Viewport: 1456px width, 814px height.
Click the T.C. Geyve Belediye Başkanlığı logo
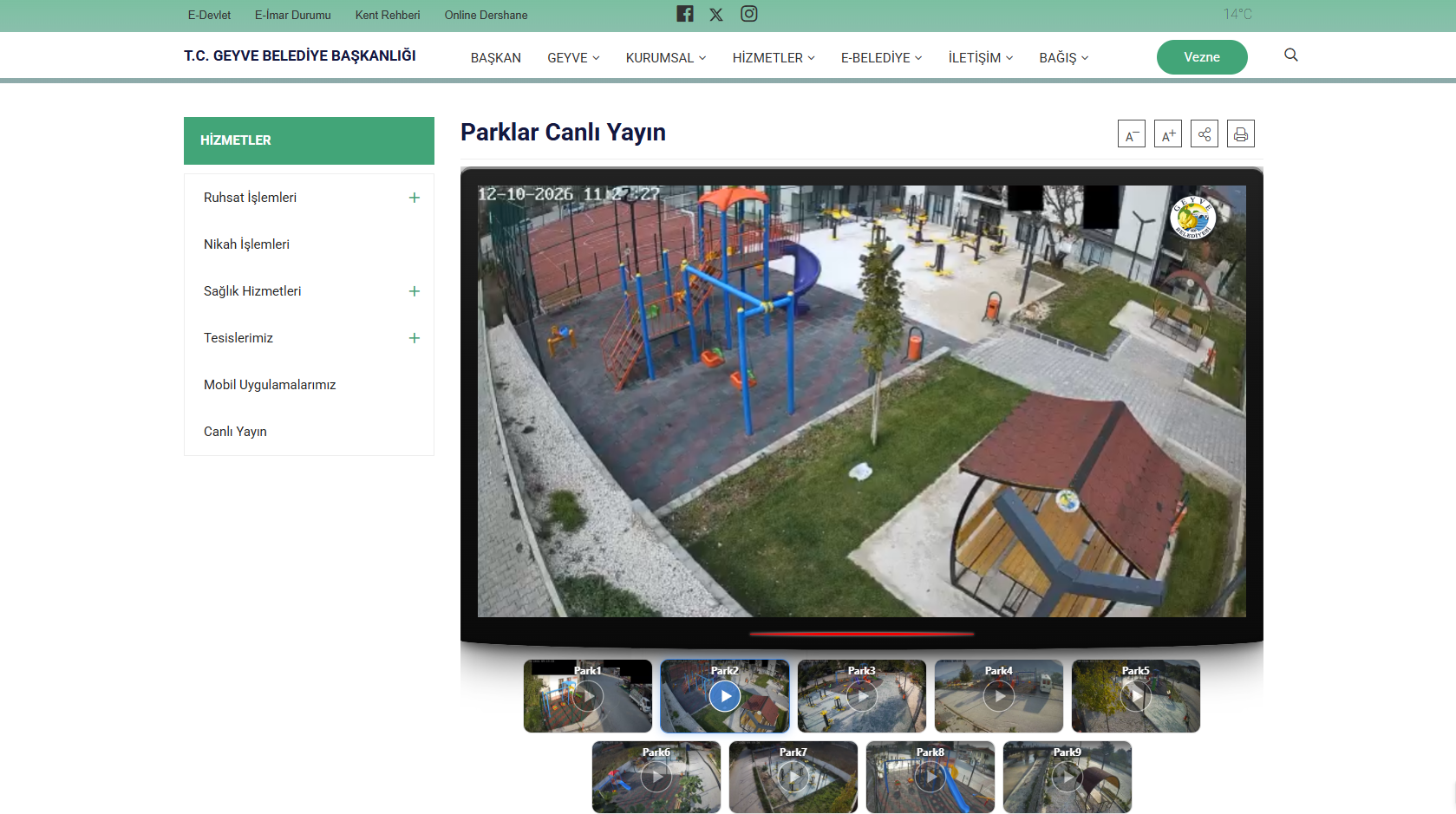[300, 55]
